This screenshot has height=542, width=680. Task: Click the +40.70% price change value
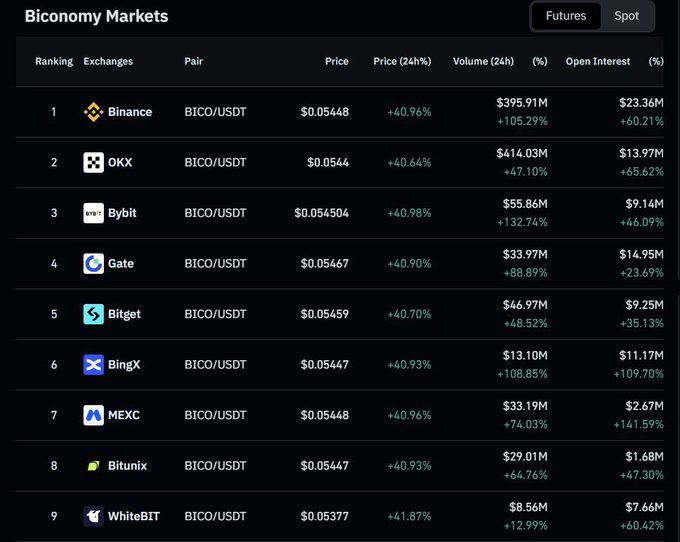pos(409,314)
